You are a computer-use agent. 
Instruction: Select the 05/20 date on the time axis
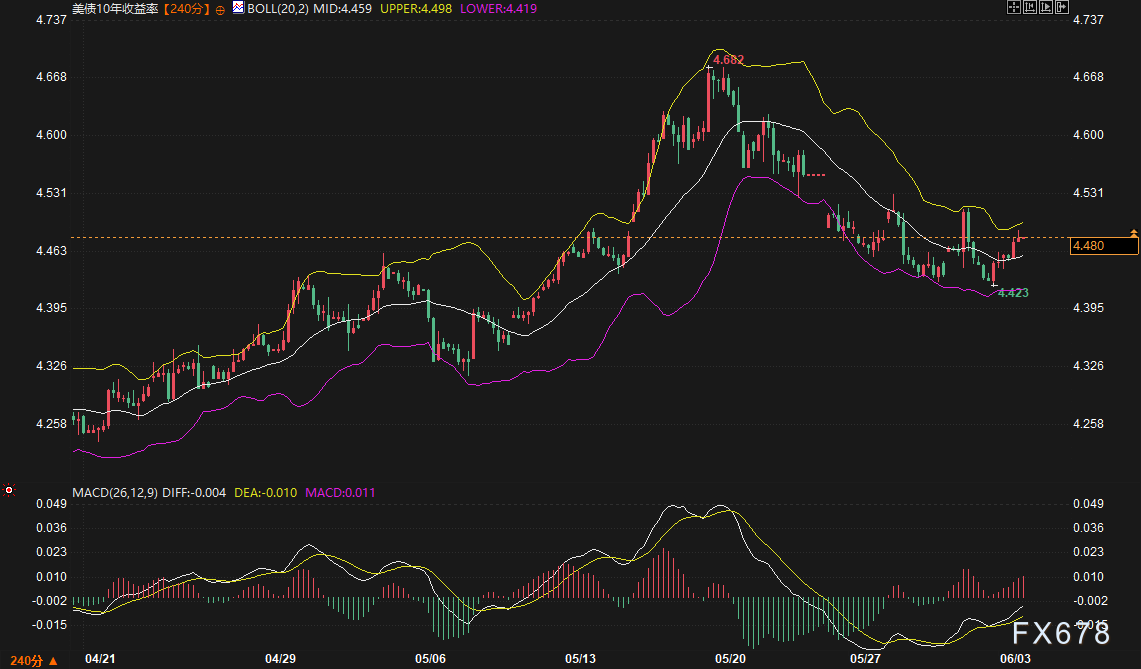pos(730,659)
